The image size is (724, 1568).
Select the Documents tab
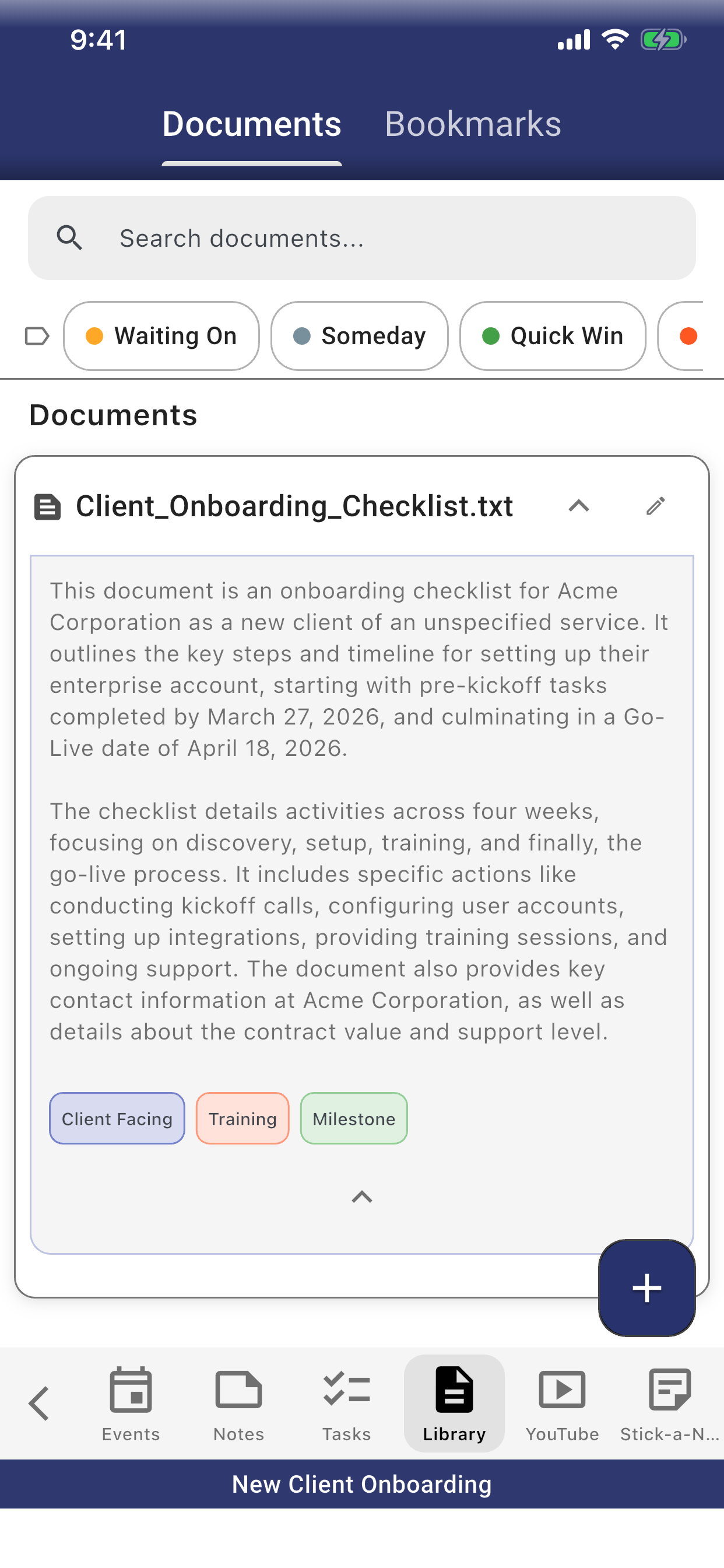(252, 124)
